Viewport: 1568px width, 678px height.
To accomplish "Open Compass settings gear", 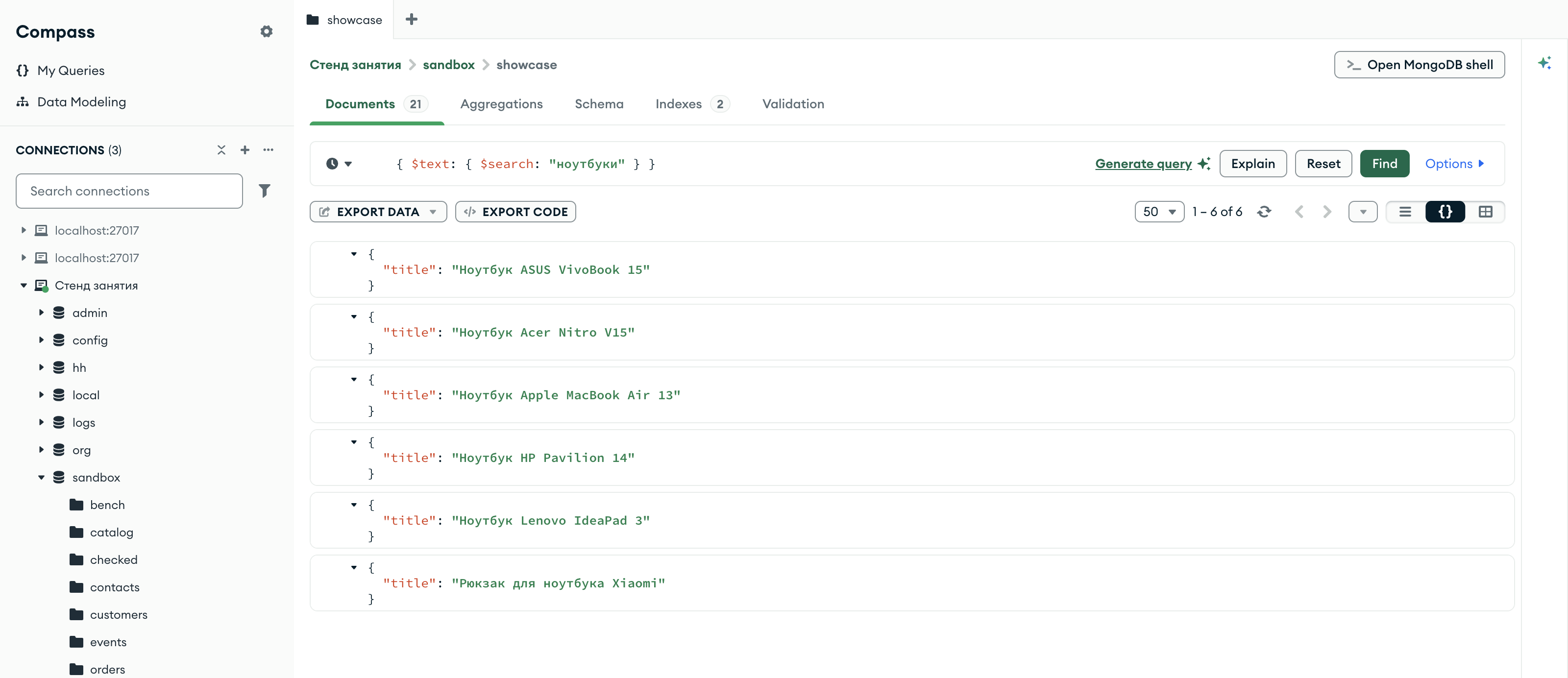I will (x=266, y=32).
